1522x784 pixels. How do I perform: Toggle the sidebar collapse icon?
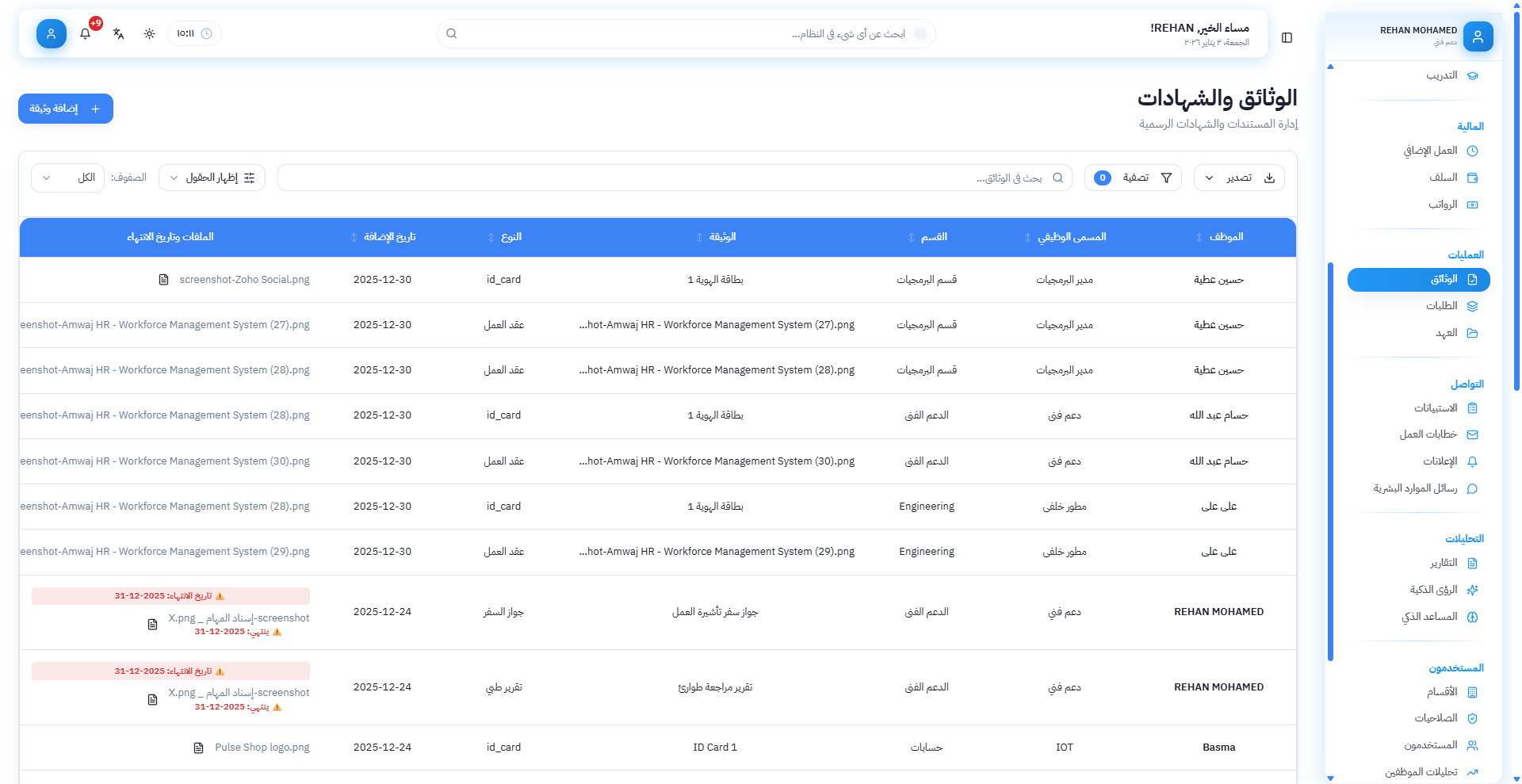coord(1287,38)
